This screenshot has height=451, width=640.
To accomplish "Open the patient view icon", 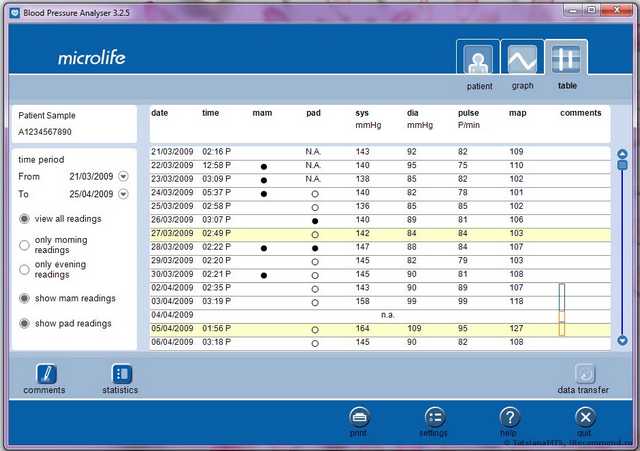I will point(478,58).
